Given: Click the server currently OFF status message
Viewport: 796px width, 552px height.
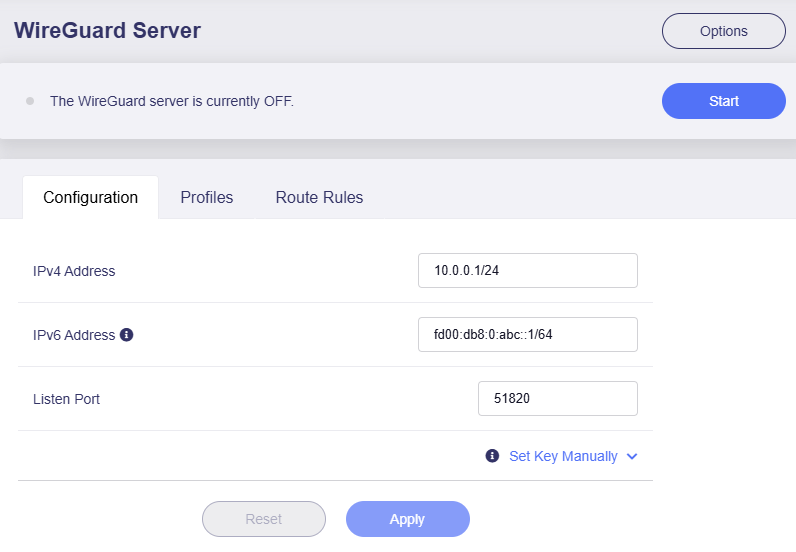Looking at the screenshot, I should tap(172, 101).
